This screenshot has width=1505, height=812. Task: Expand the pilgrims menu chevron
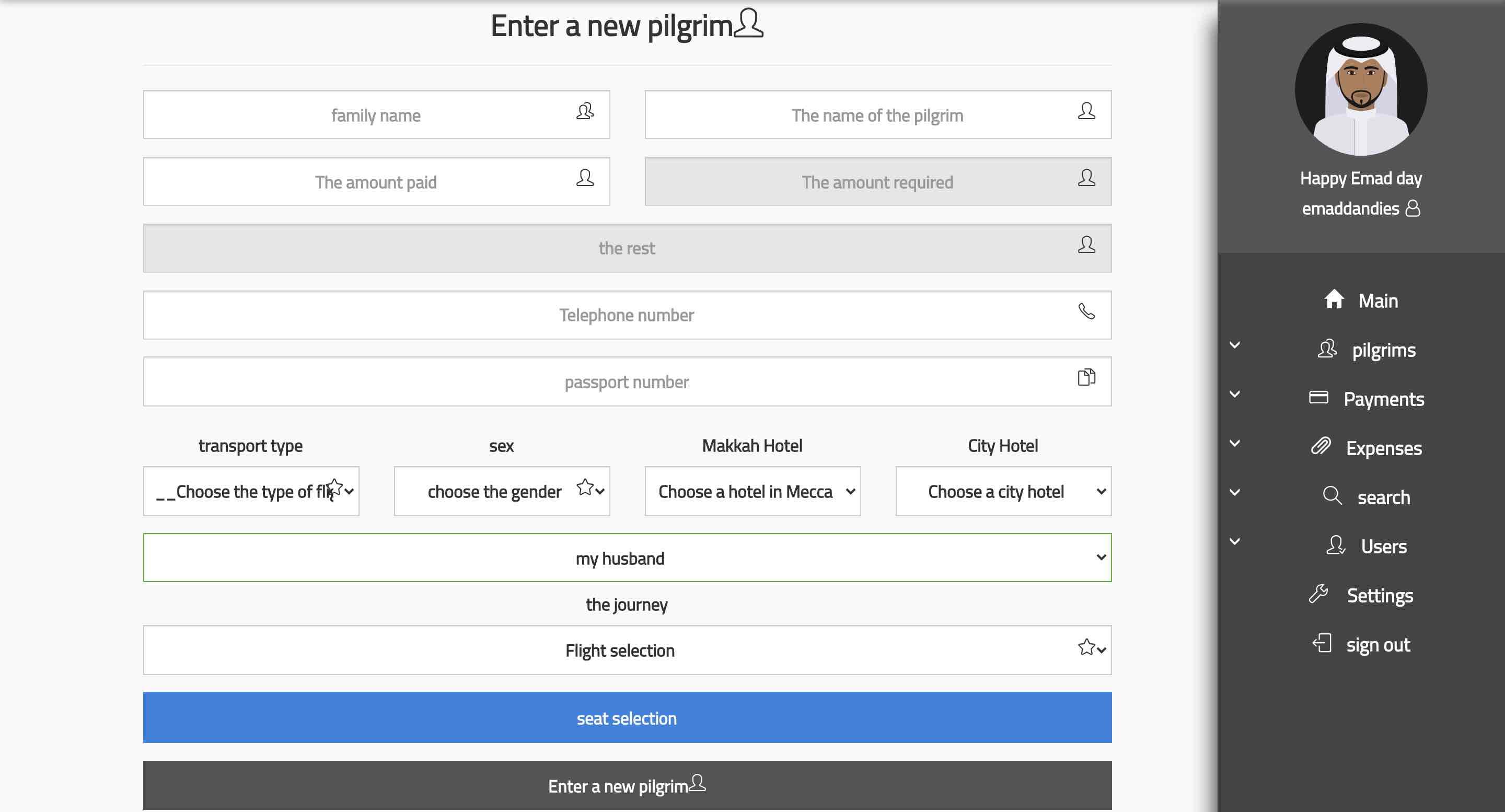click(1234, 345)
